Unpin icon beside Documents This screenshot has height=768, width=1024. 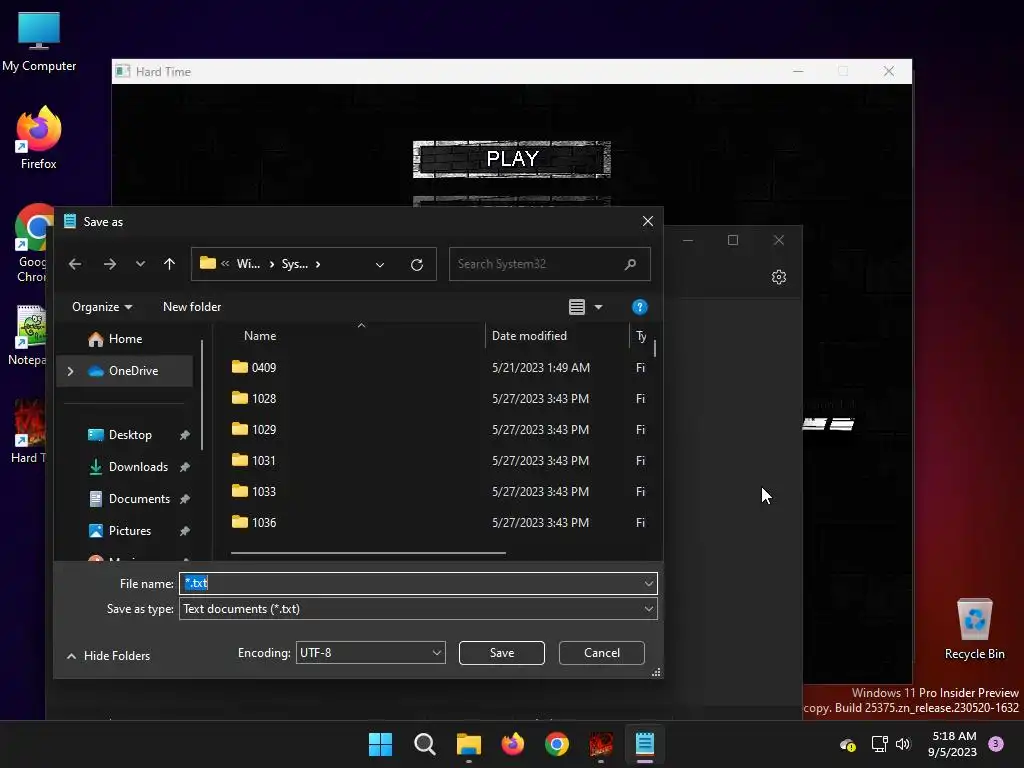185,499
